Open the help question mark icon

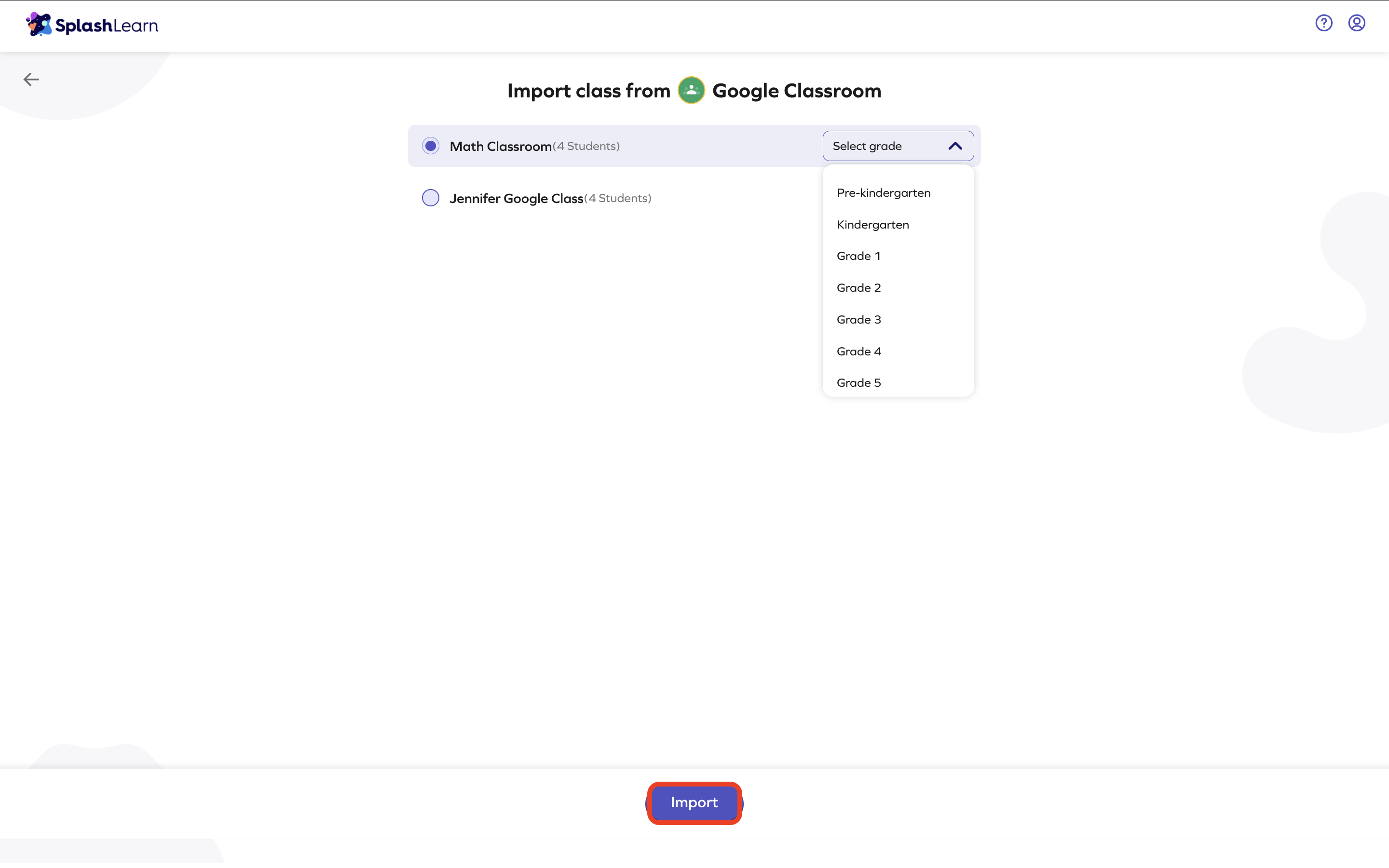1323,23
